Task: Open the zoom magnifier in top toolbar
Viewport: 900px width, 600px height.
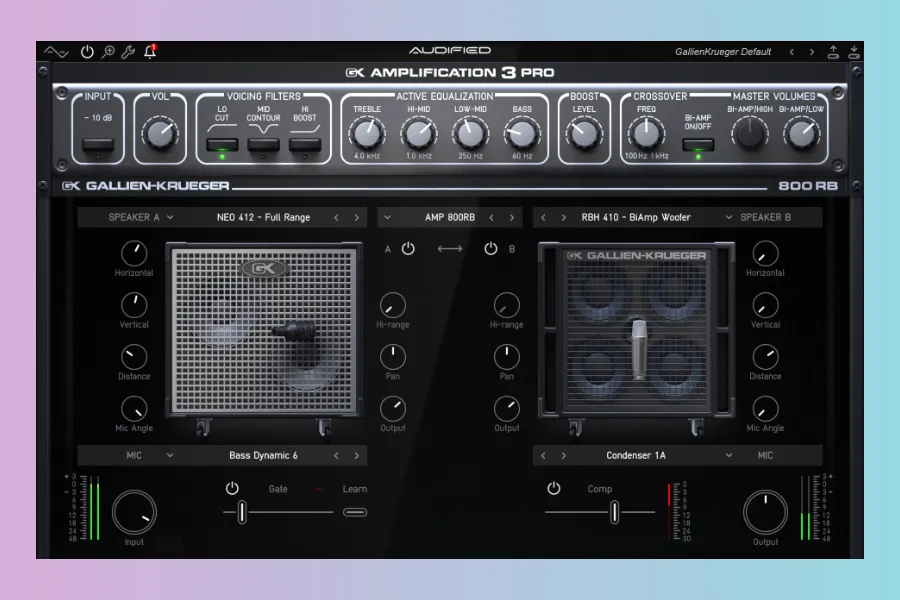Action: pos(108,51)
